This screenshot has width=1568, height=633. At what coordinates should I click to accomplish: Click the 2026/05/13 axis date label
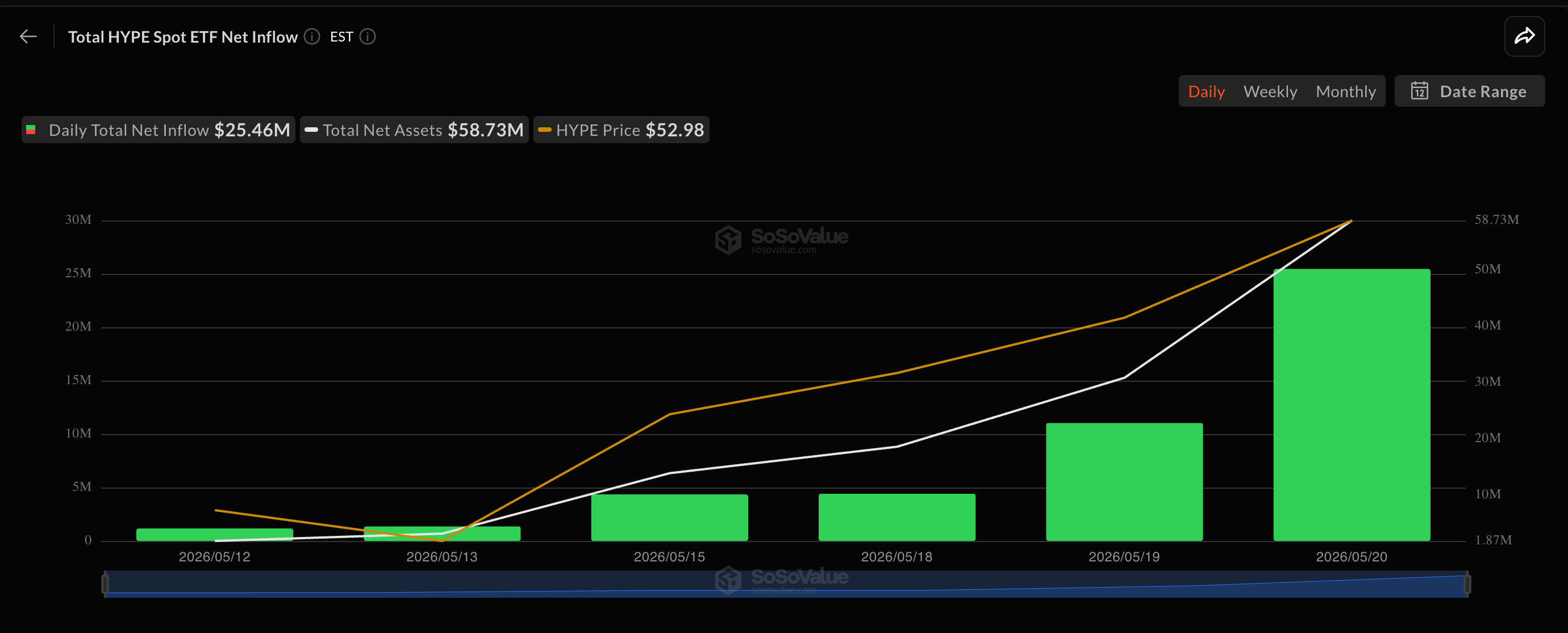(442, 557)
